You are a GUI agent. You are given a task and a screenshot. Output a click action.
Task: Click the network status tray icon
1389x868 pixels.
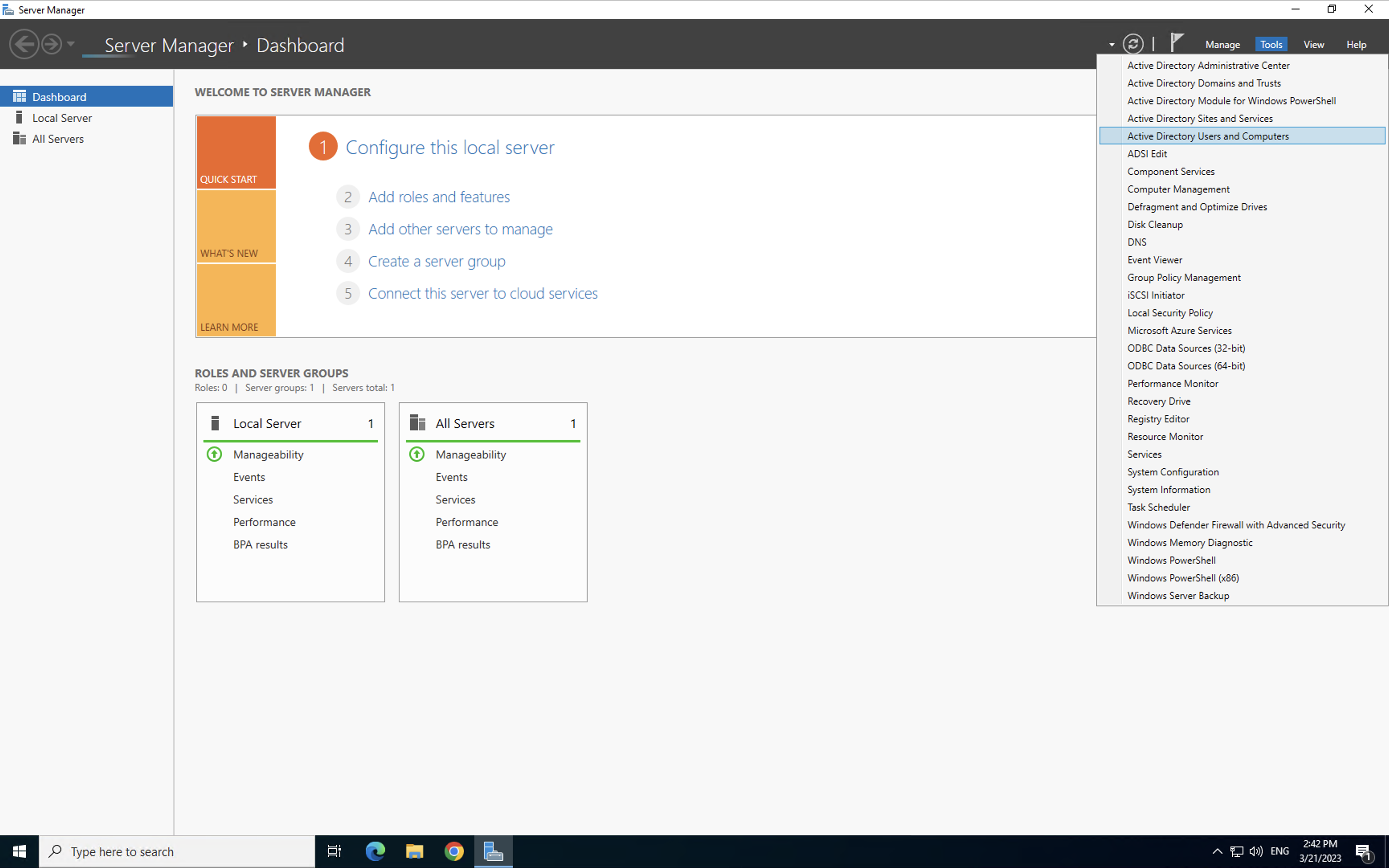(x=1237, y=852)
